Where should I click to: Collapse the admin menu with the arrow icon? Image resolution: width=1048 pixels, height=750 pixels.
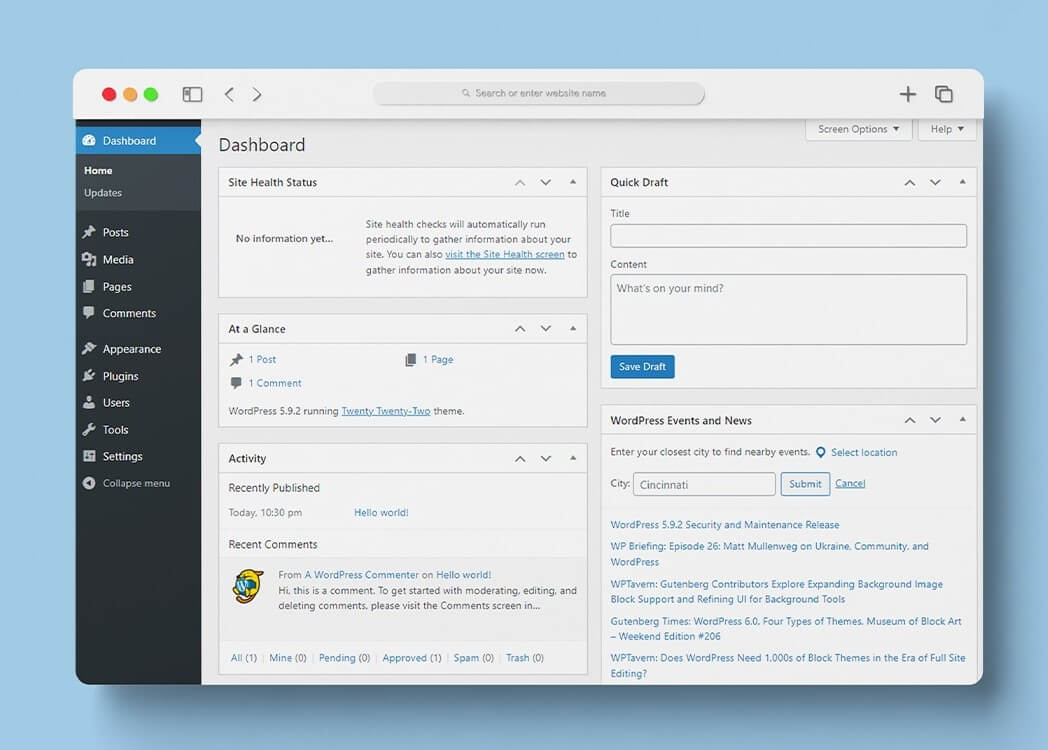pyautogui.click(x=88, y=483)
